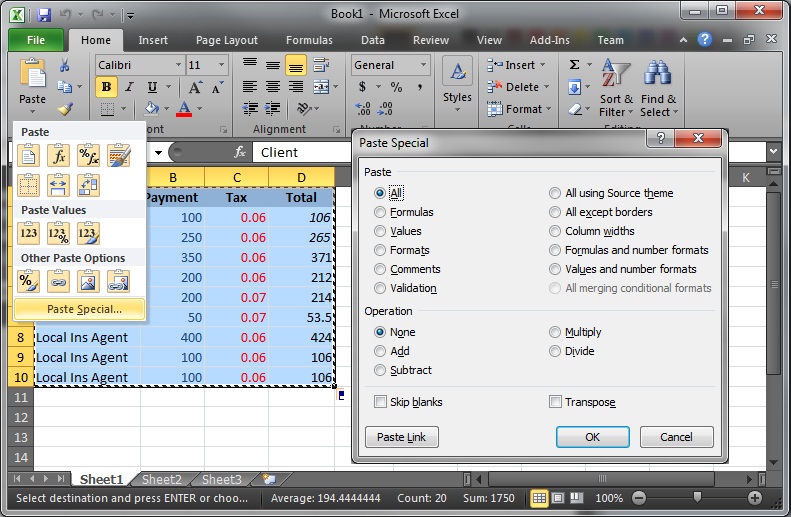This screenshot has height=517, width=791.
Task: Choose Keep Source Column Widths paste icon
Action: pyautogui.click(x=59, y=185)
